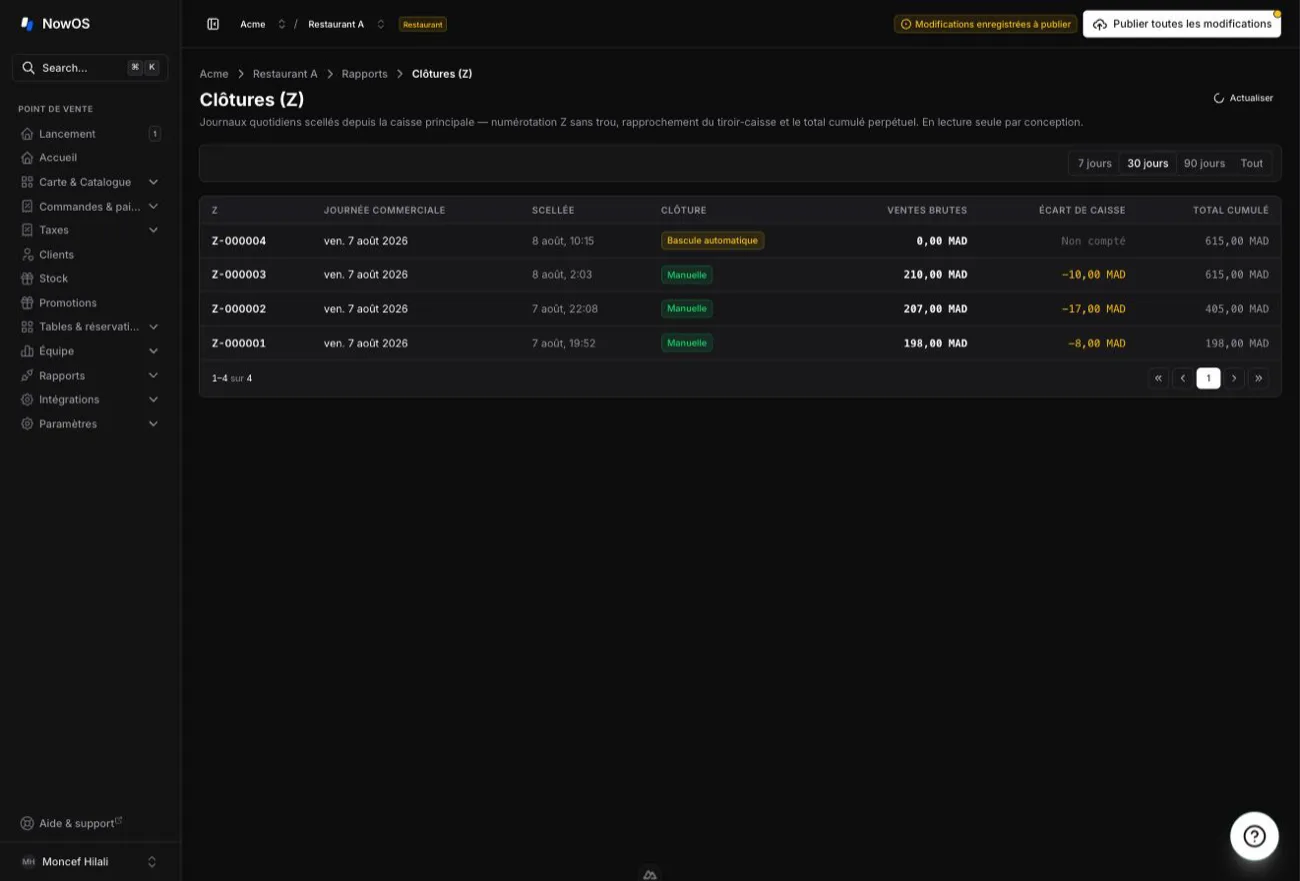Click Modifications enregistrées à publier badge
This screenshot has height=881, width=1300.
[985, 24]
